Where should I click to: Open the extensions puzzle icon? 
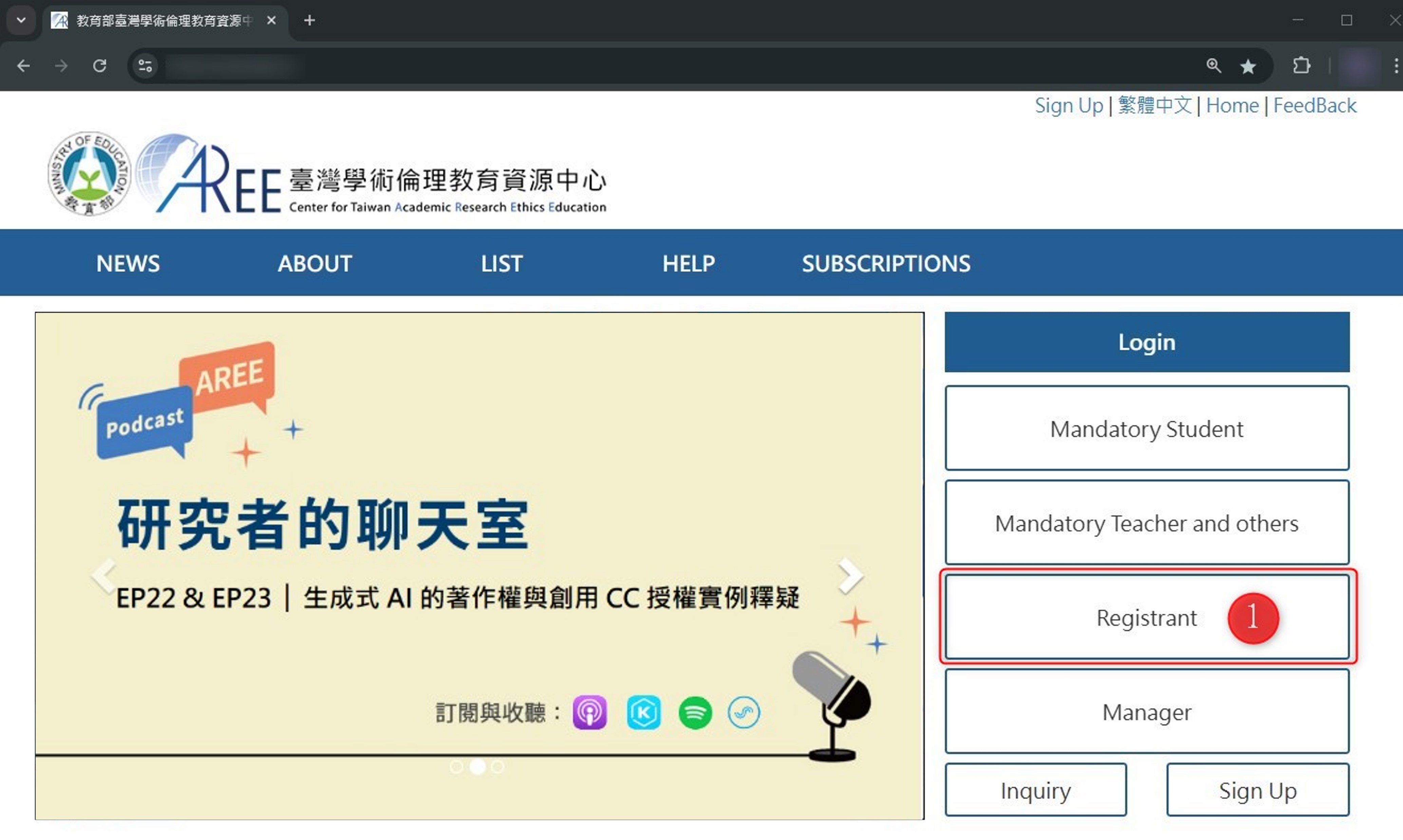tap(1302, 66)
